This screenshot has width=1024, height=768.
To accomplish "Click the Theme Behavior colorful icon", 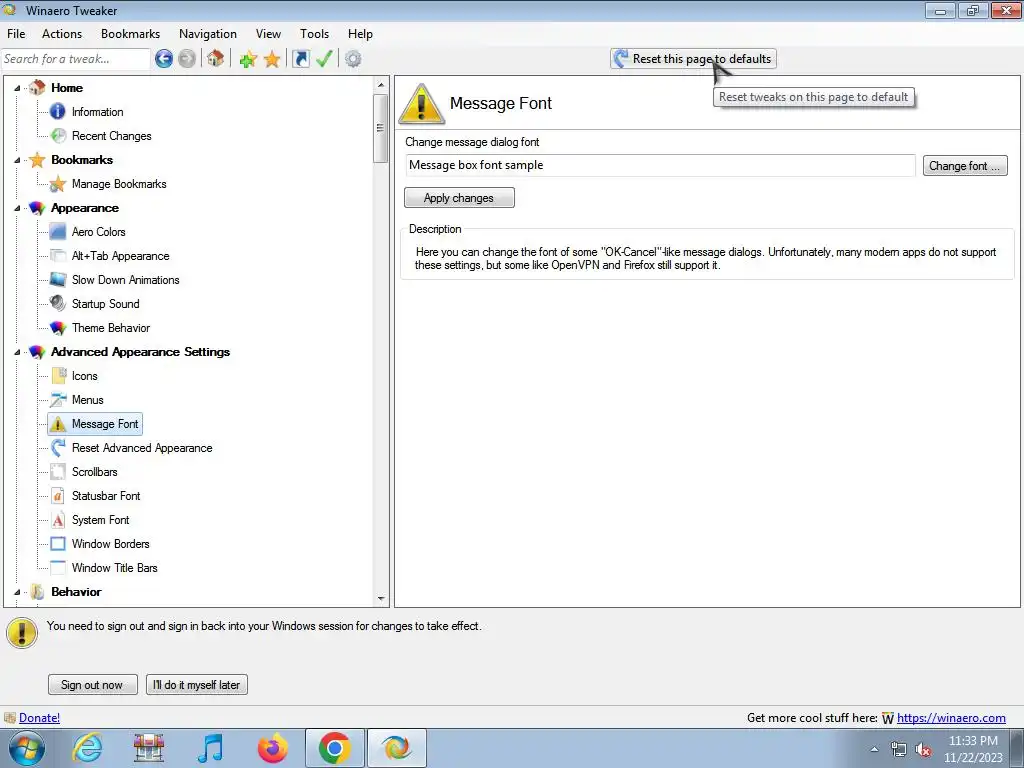I will 58,328.
